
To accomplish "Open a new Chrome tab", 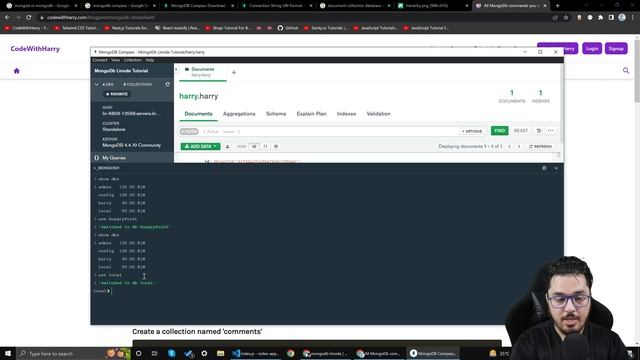I will (x=558, y=6).
